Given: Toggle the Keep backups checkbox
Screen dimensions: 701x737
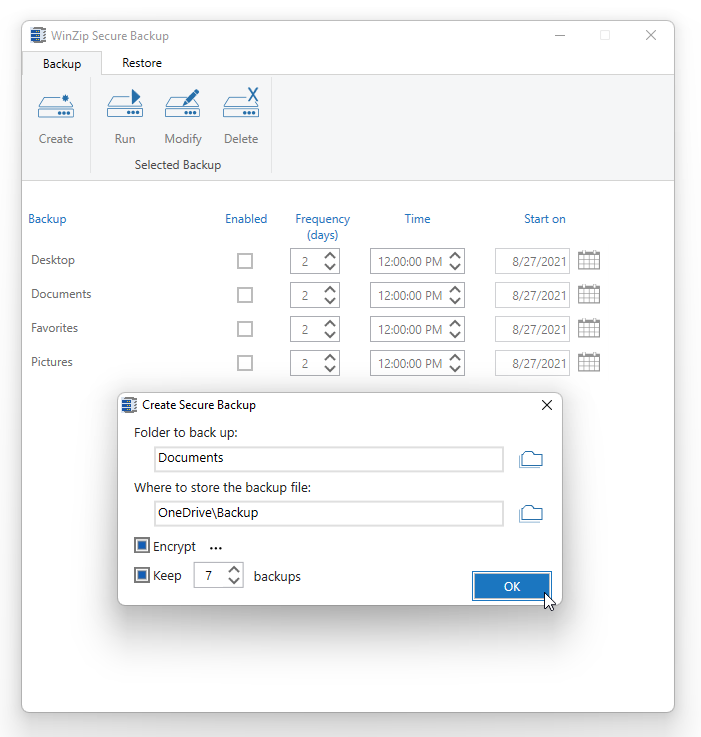Looking at the screenshot, I should coord(142,575).
